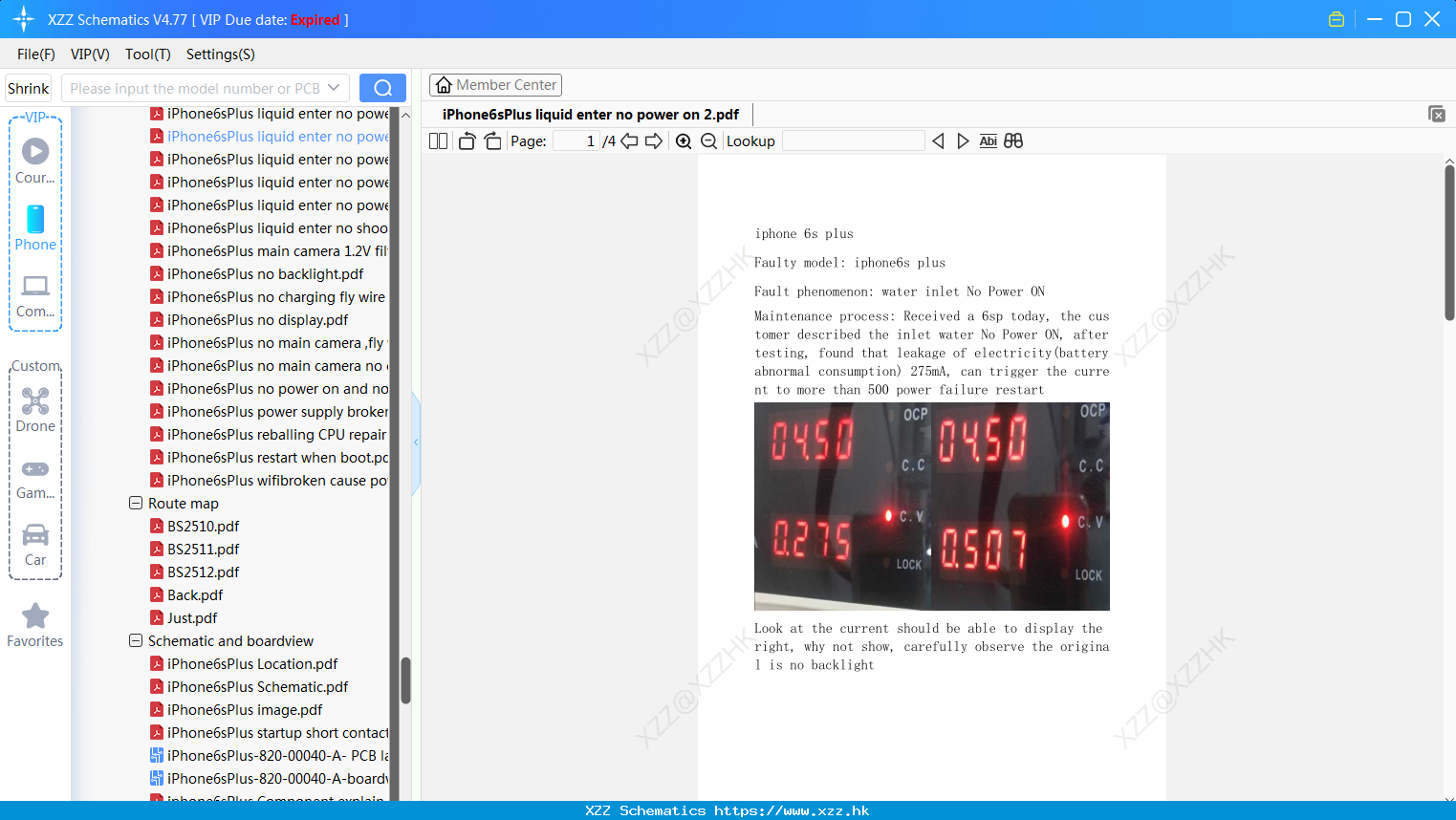Open iPhone6sPlus restart when boot file
The height and width of the screenshot is (820, 1456).
pos(271,458)
